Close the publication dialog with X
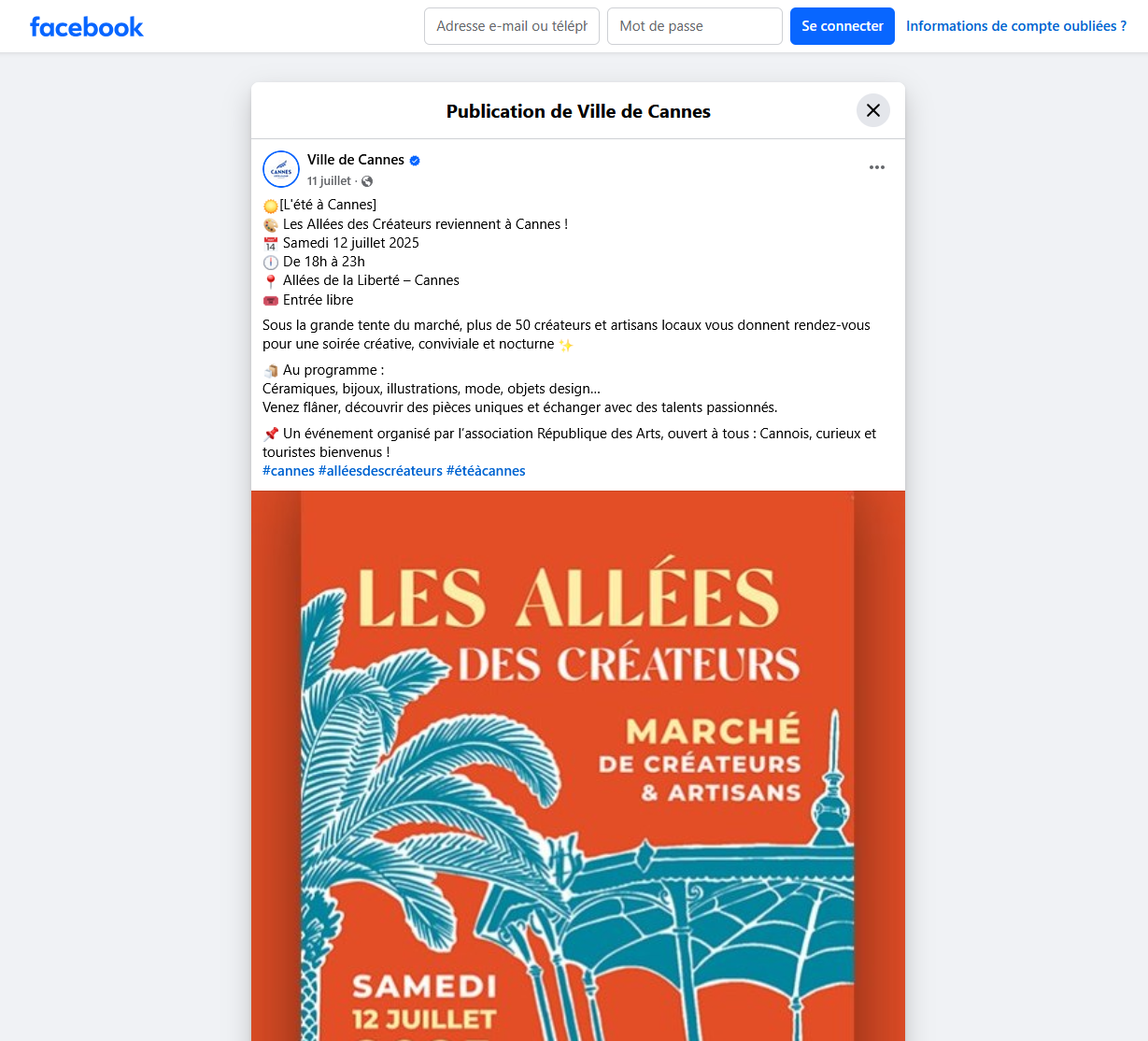 (873, 110)
